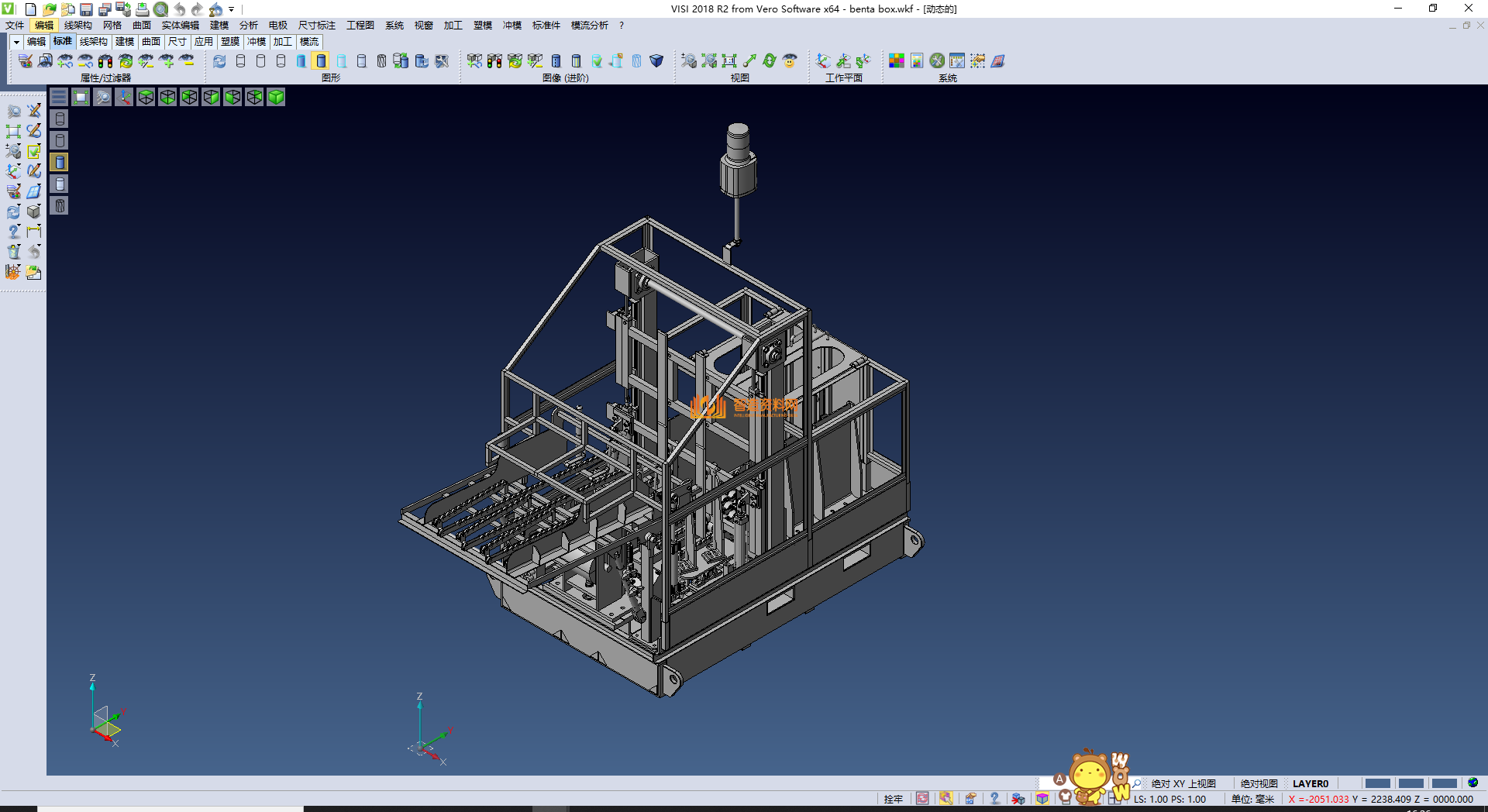Click the zoom magnifier icon in view bar
1488x812 pixels.
[102, 97]
